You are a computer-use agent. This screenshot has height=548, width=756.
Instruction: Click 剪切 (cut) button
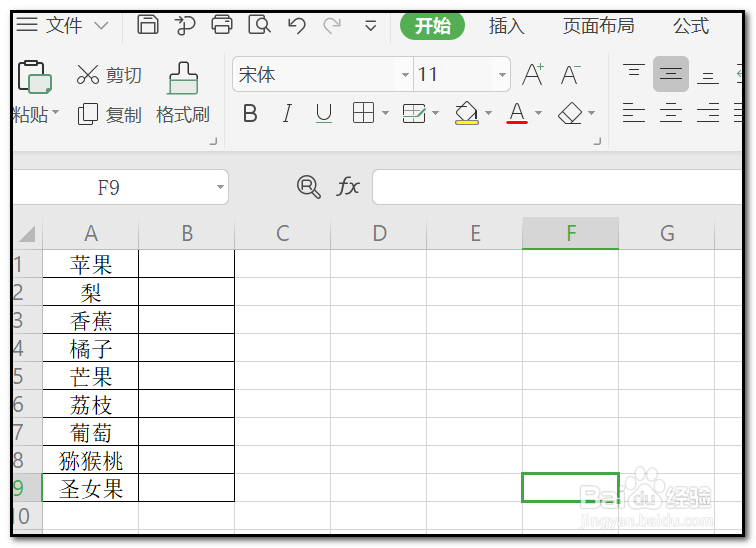[109, 75]
